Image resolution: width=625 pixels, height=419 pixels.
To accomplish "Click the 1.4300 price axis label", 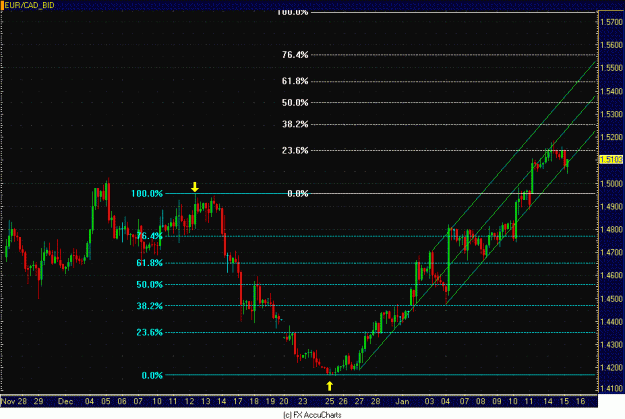I will point(611,345).
